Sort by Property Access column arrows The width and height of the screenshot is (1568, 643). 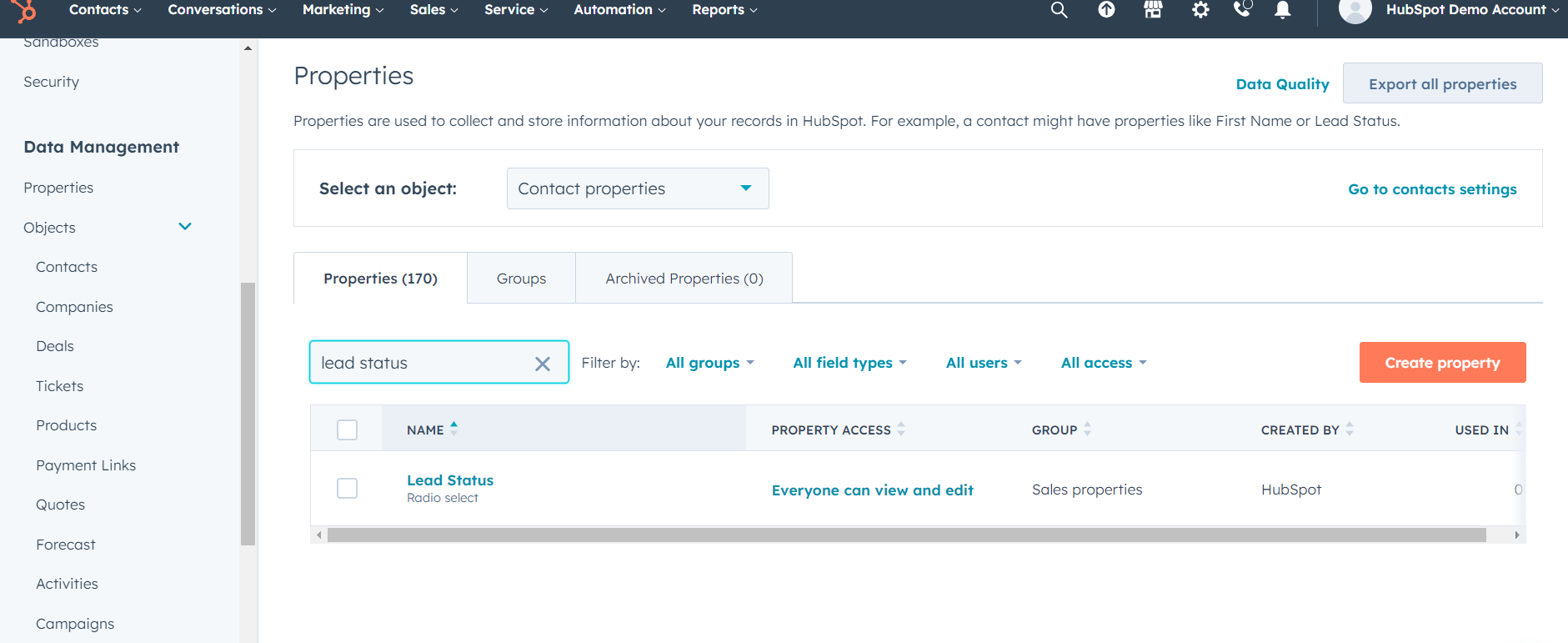[x=901, y=429]
